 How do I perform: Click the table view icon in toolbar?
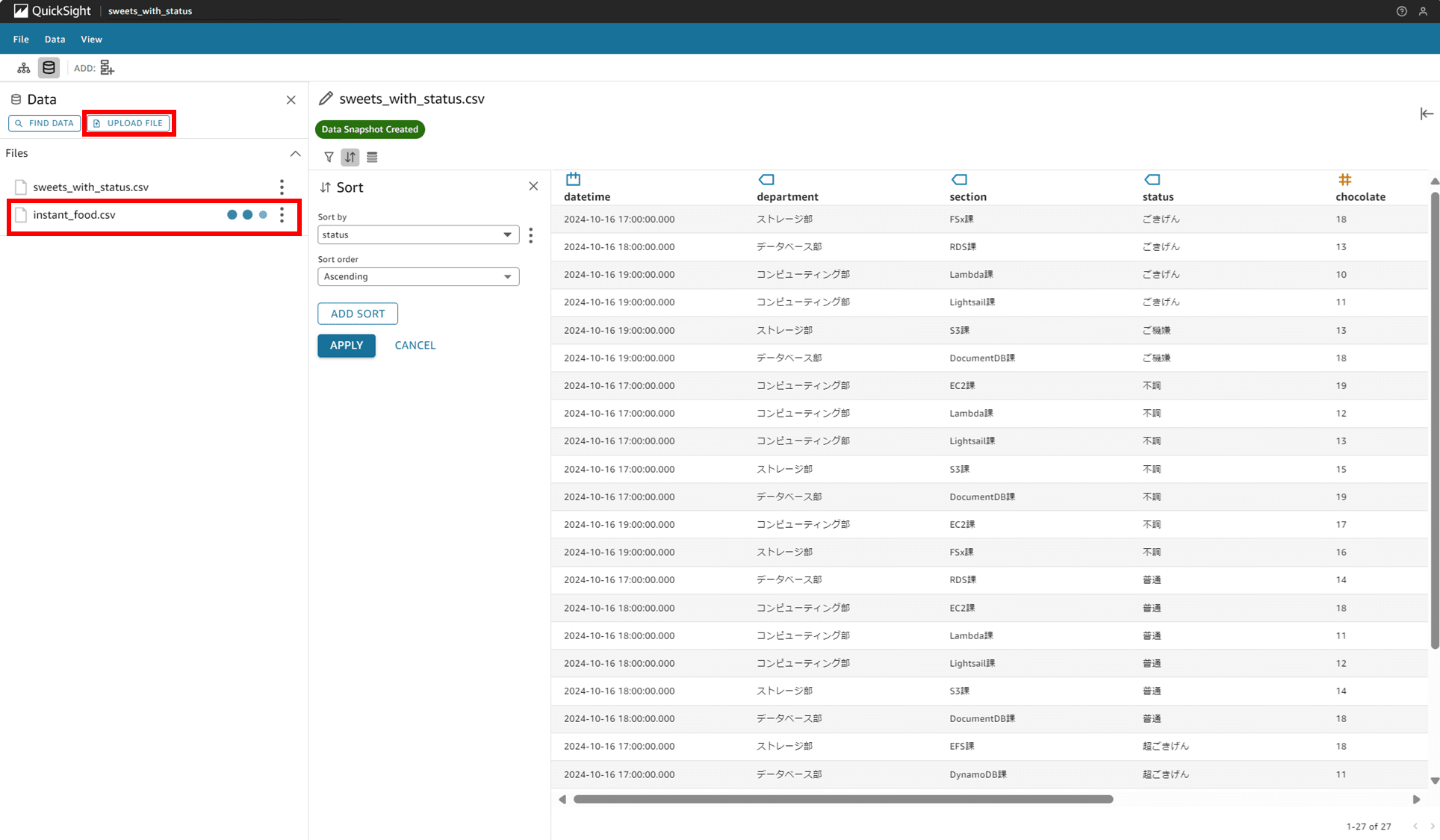(371, 157)
